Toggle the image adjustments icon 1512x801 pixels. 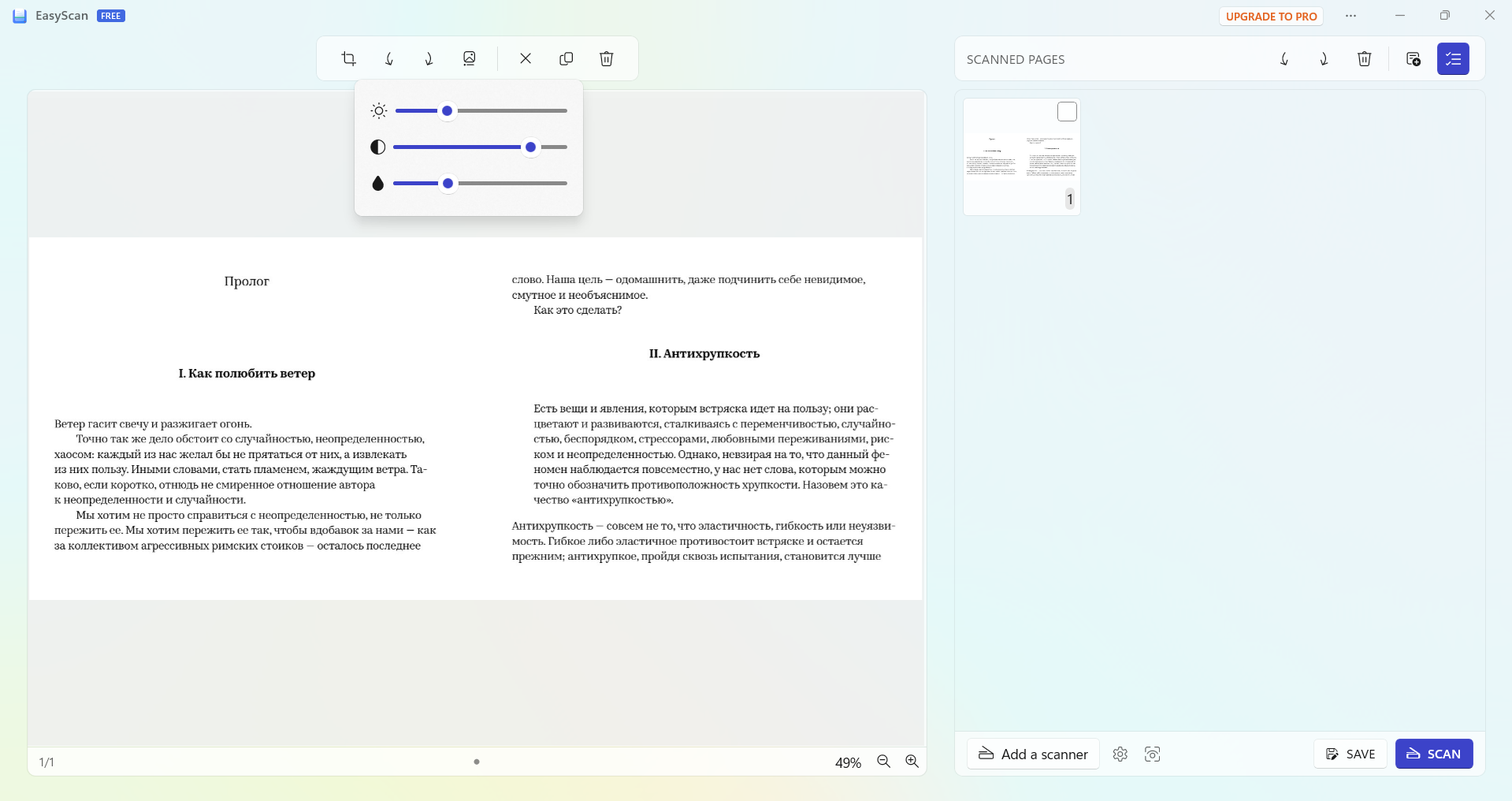(470, 58)
